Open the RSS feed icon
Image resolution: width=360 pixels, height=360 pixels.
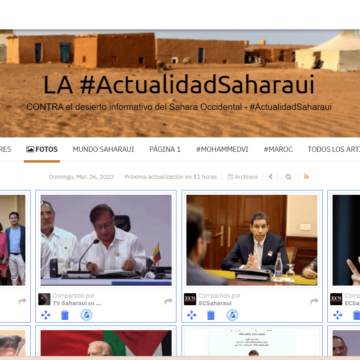306,177
